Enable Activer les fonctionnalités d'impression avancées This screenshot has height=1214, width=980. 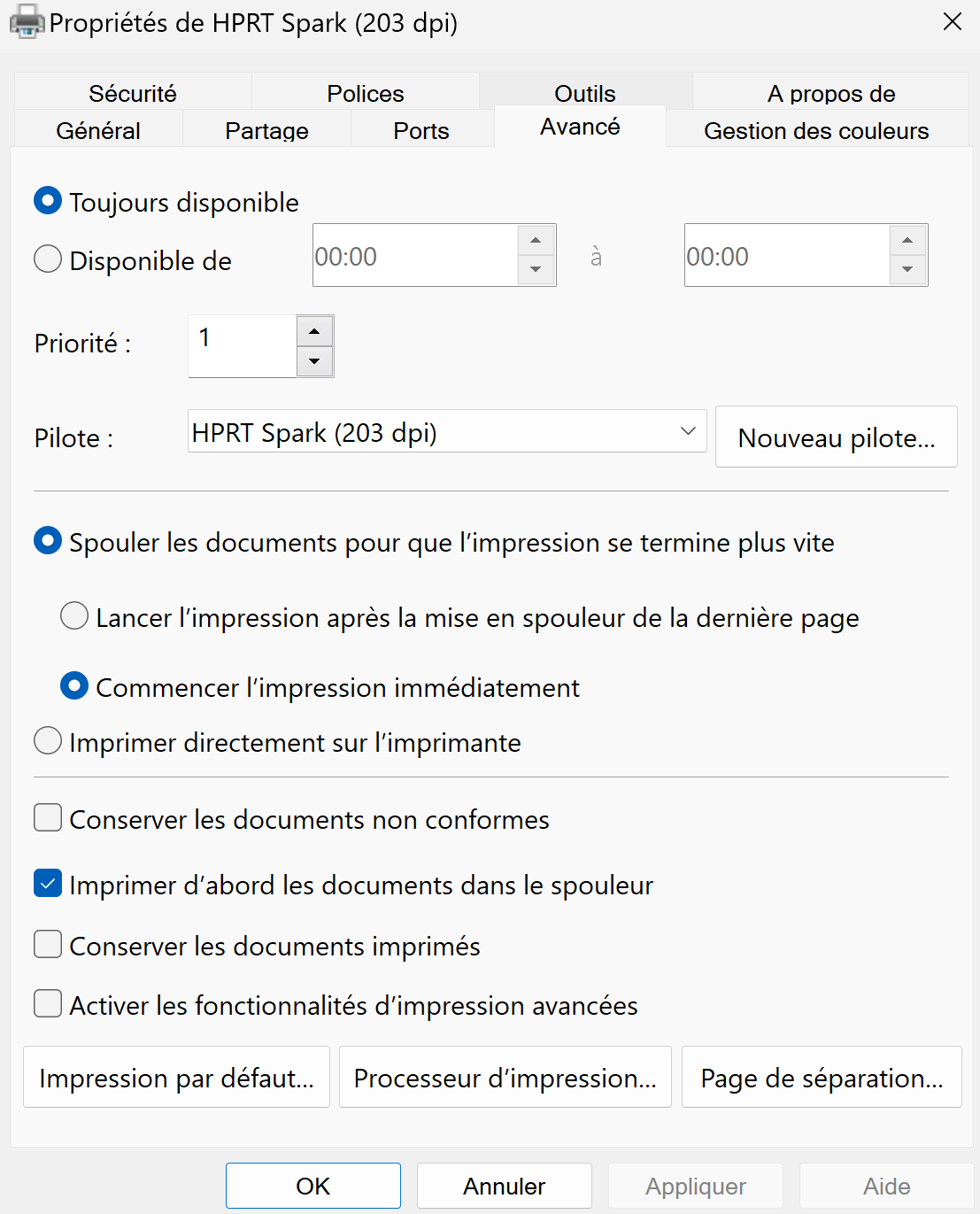pos(48,1004)
